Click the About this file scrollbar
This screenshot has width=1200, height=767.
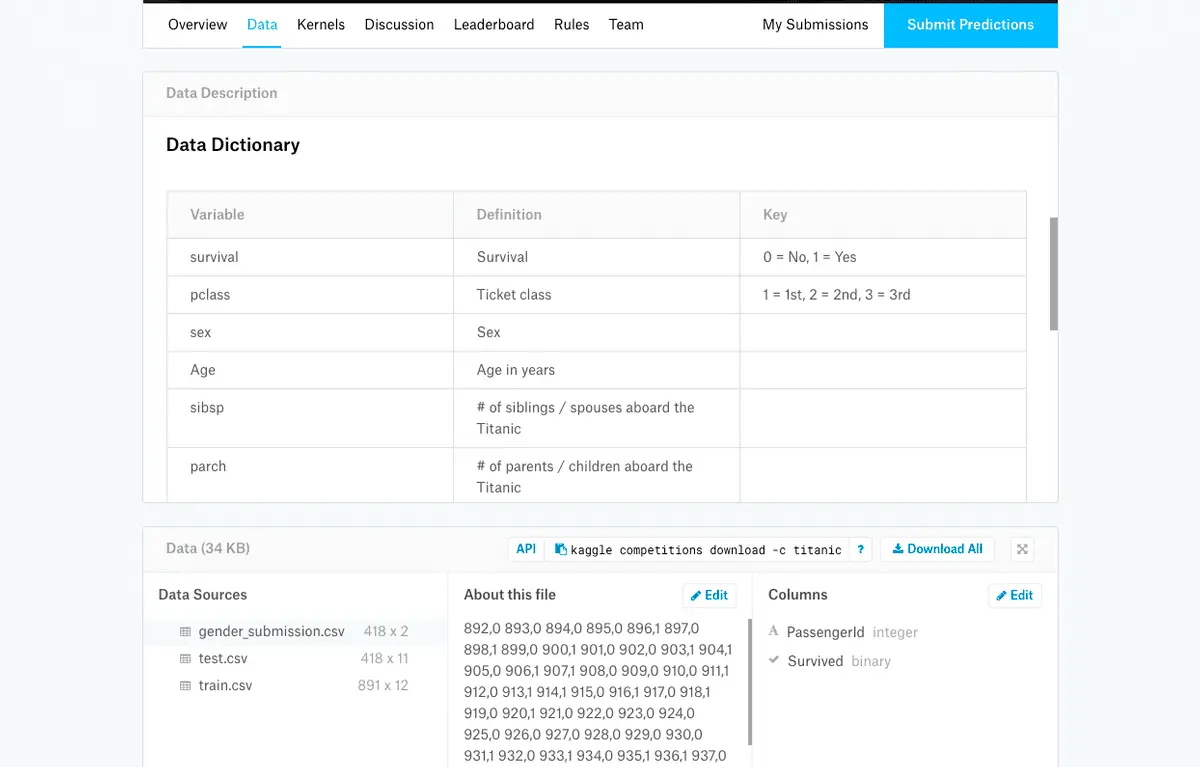(x=750, y=683)
